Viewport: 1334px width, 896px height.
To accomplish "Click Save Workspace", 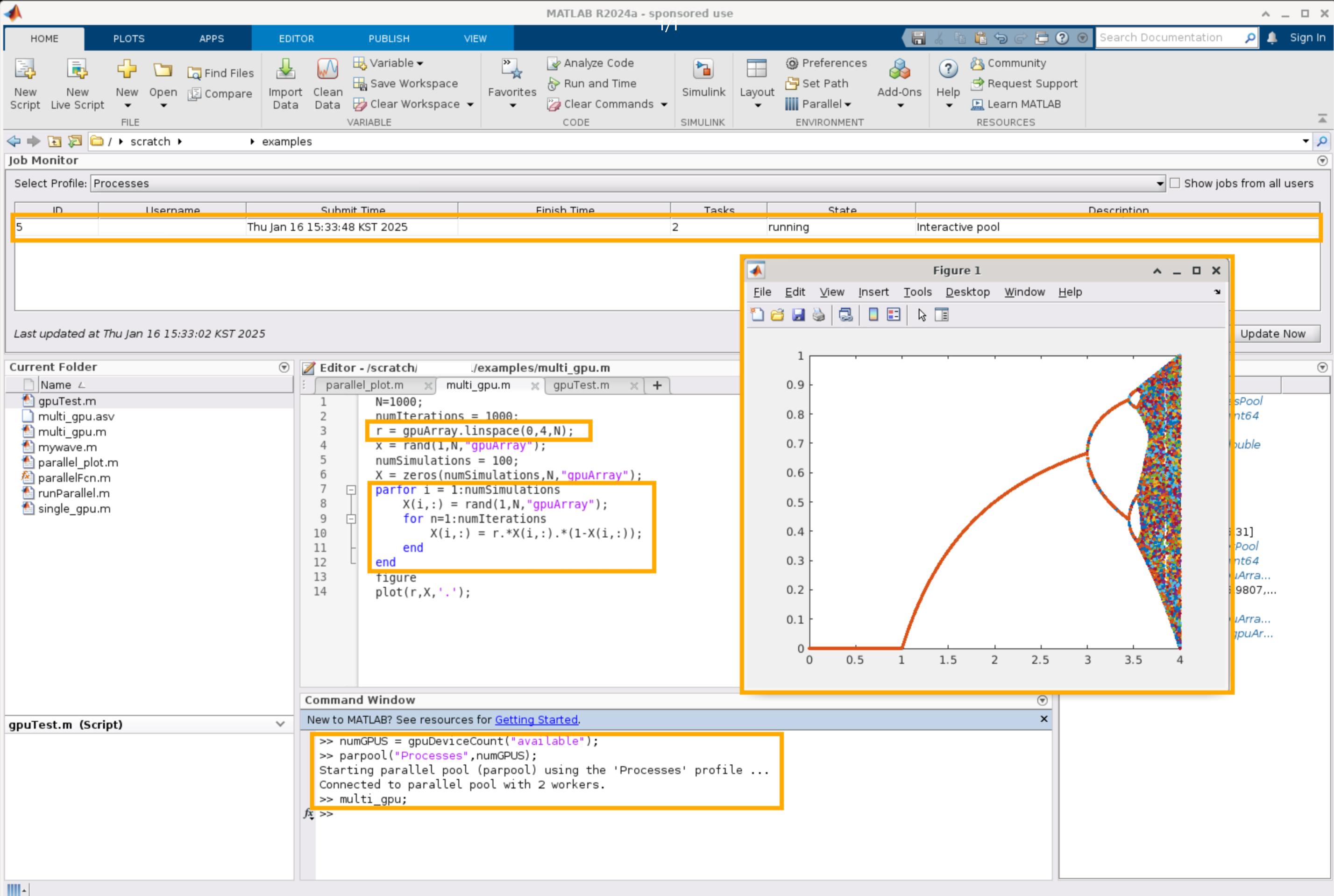I will tap(405, 84).
